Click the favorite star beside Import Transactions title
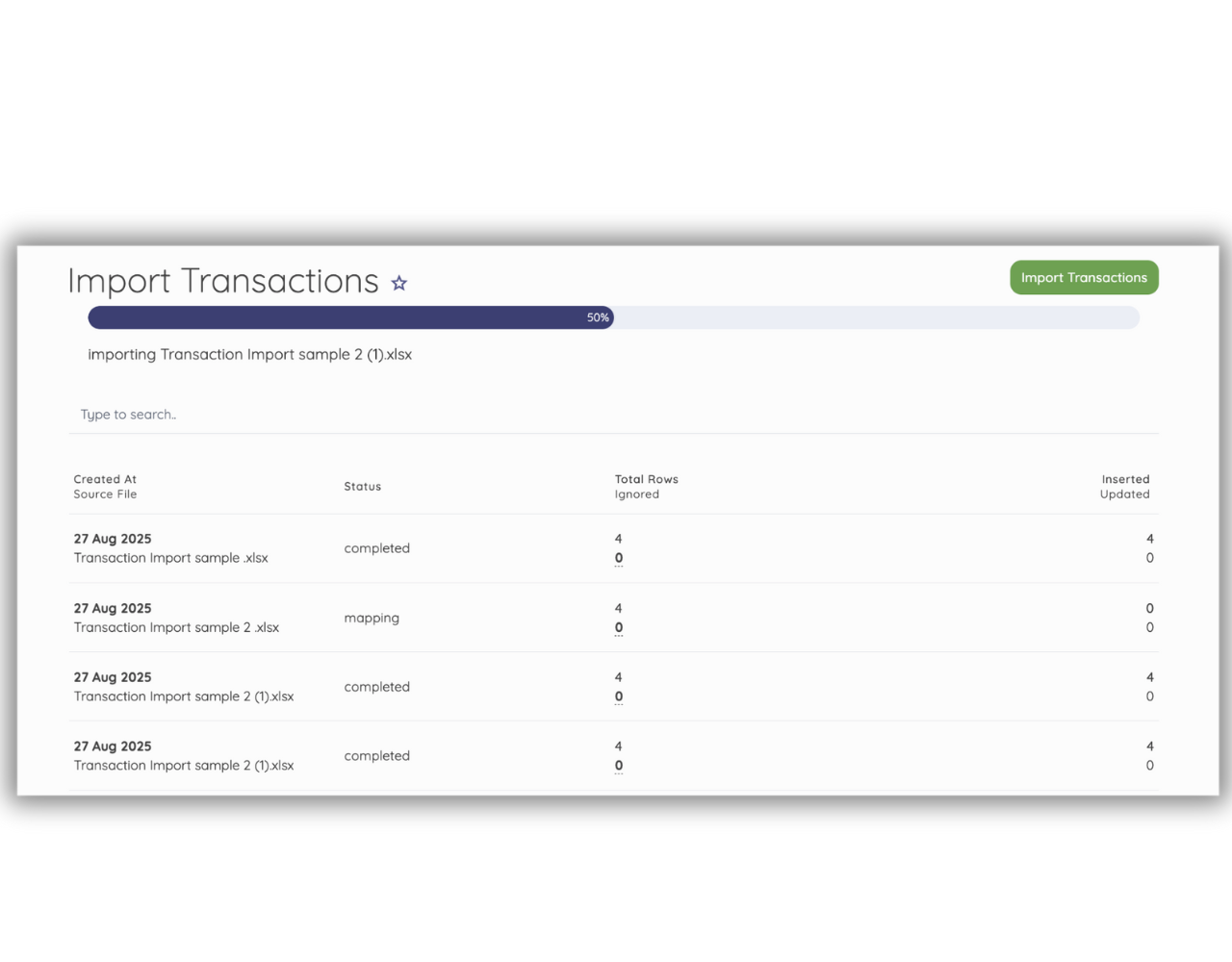 [x=398, y=283]
